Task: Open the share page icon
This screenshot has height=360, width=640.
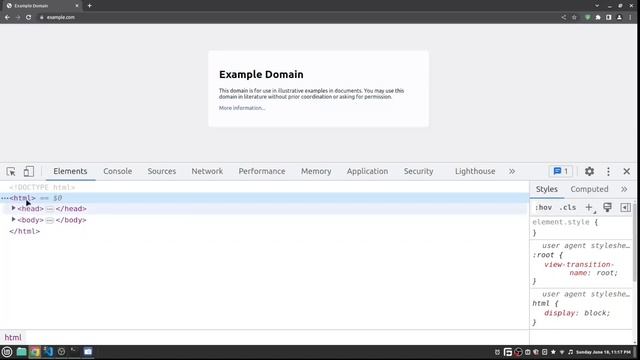Action: 564,17
